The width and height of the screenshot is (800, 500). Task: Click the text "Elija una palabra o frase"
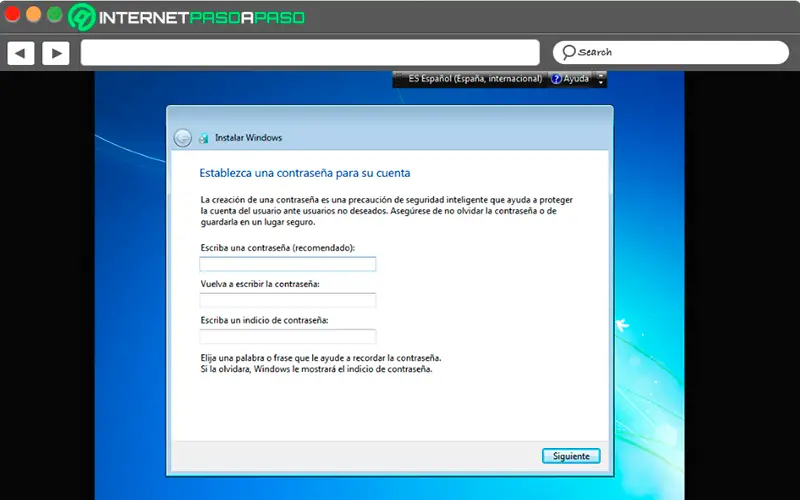click(x=245, y=358)
